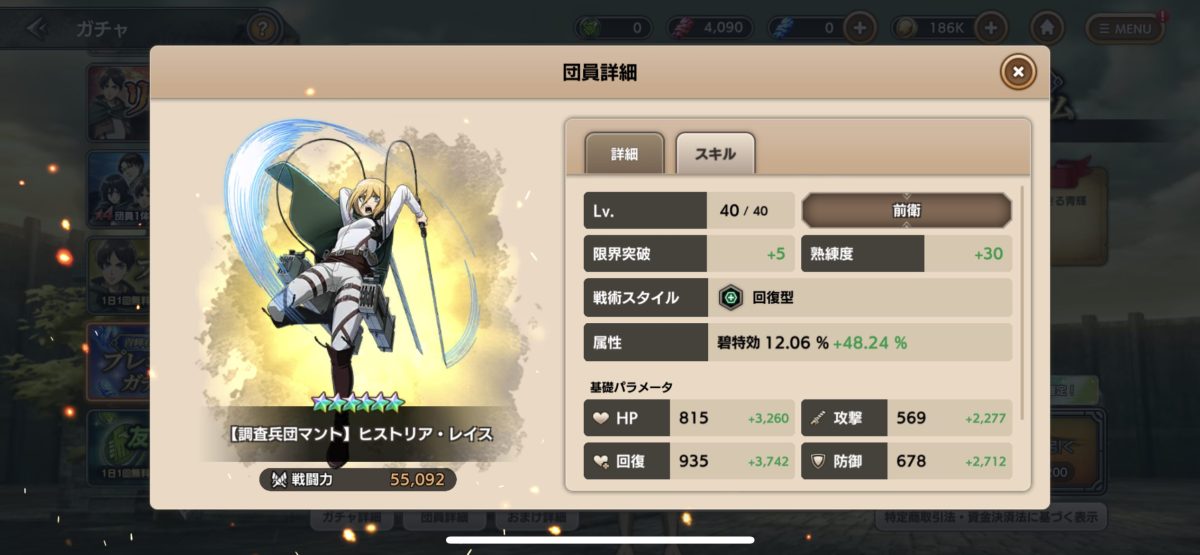Screen dimensions: 1200x555
Task: Switch to the スキル tab
Action: [x=715, y=154]
